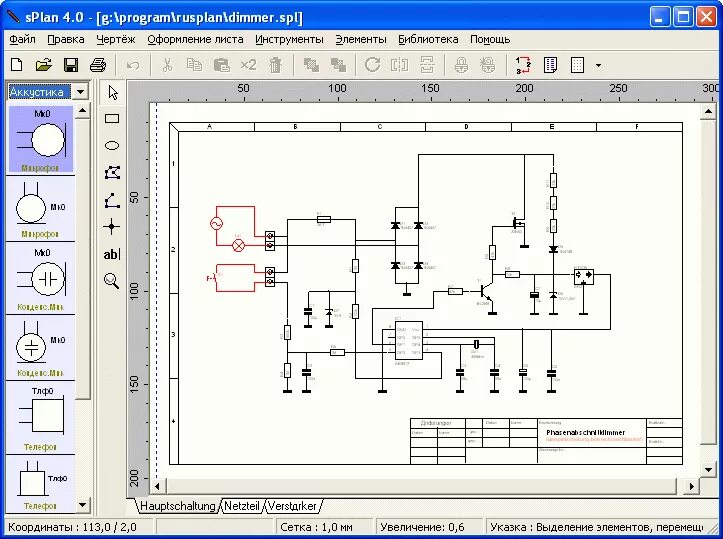This screenshot has height=539, width=723.
Task: Open the Библиотека menu
Action: [x=428, y=39]
